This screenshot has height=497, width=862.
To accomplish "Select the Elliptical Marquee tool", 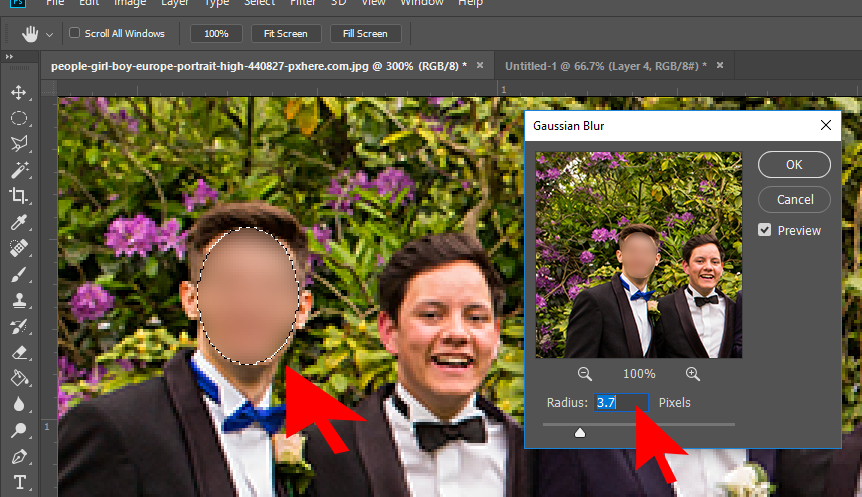I will coord(19,118).
